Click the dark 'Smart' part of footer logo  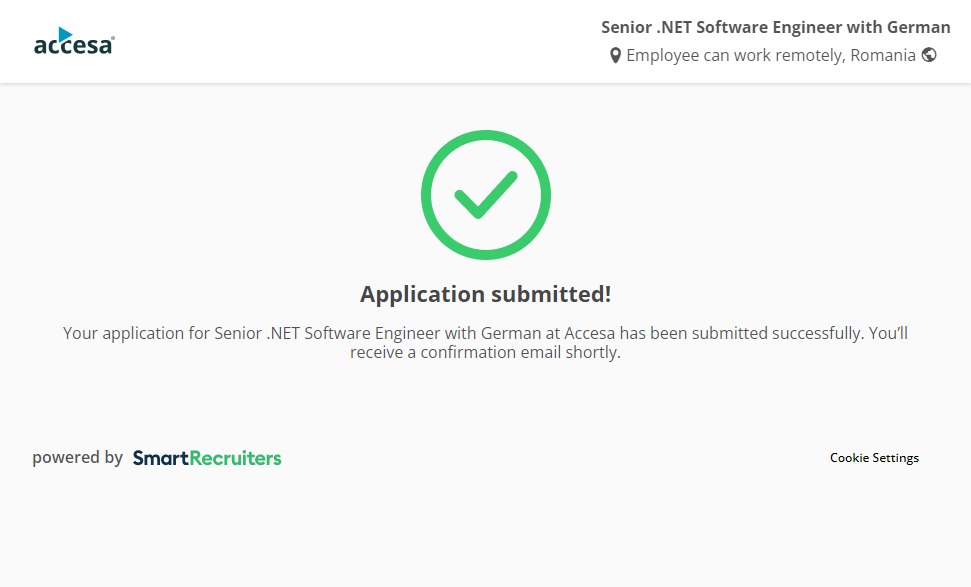pos(161,458)
